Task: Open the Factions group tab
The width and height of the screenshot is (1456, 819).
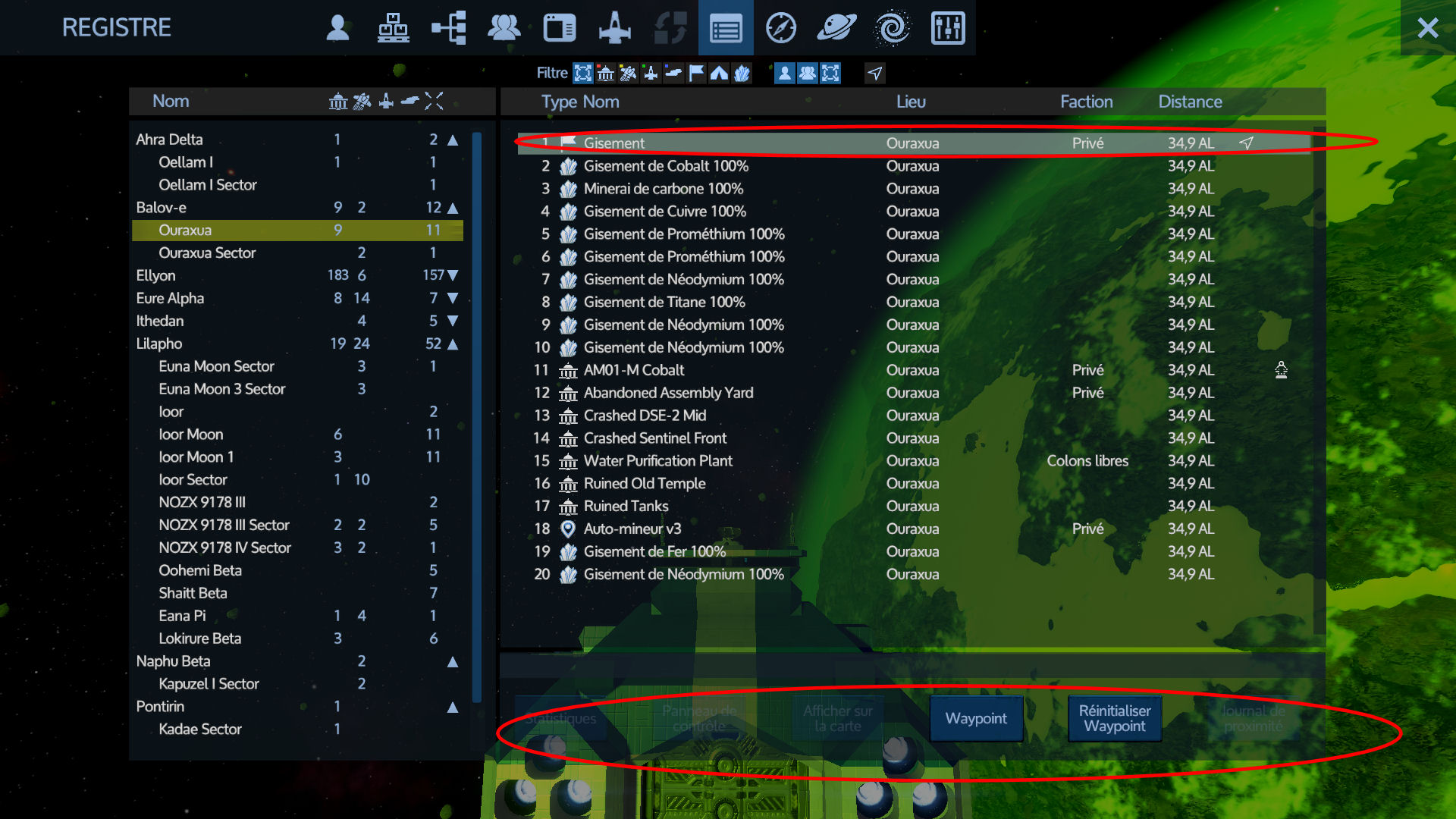Action: pos(504,28)
